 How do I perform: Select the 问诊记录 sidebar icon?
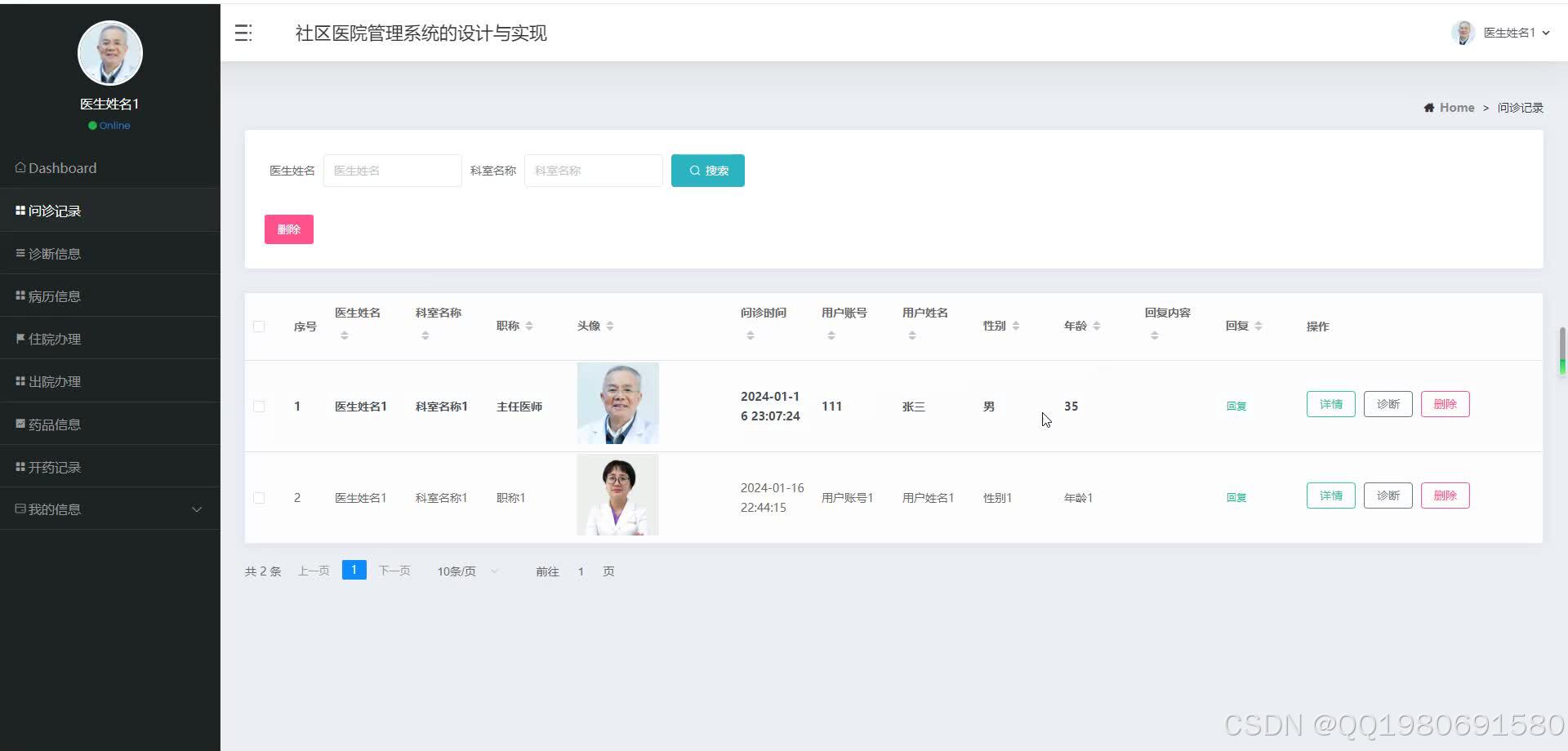coord(20,211)
